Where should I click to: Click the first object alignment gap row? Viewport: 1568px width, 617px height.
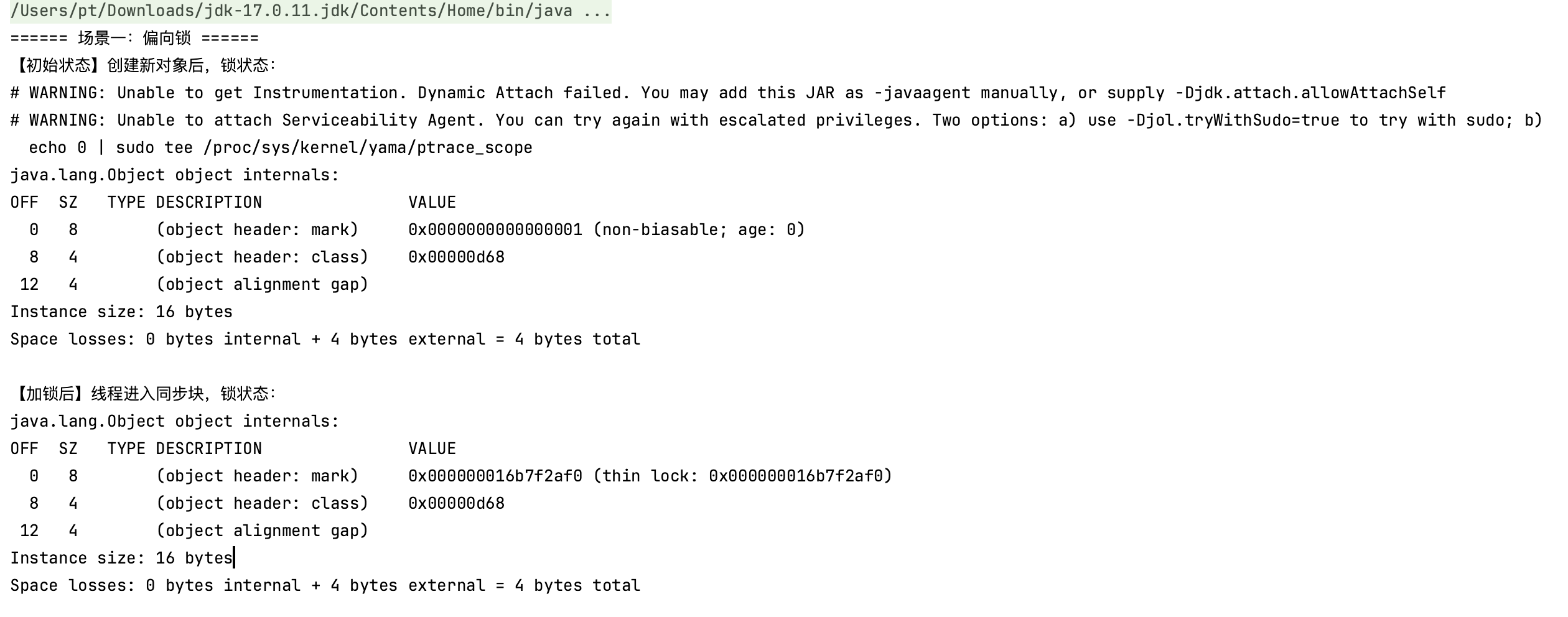(194, 285)
